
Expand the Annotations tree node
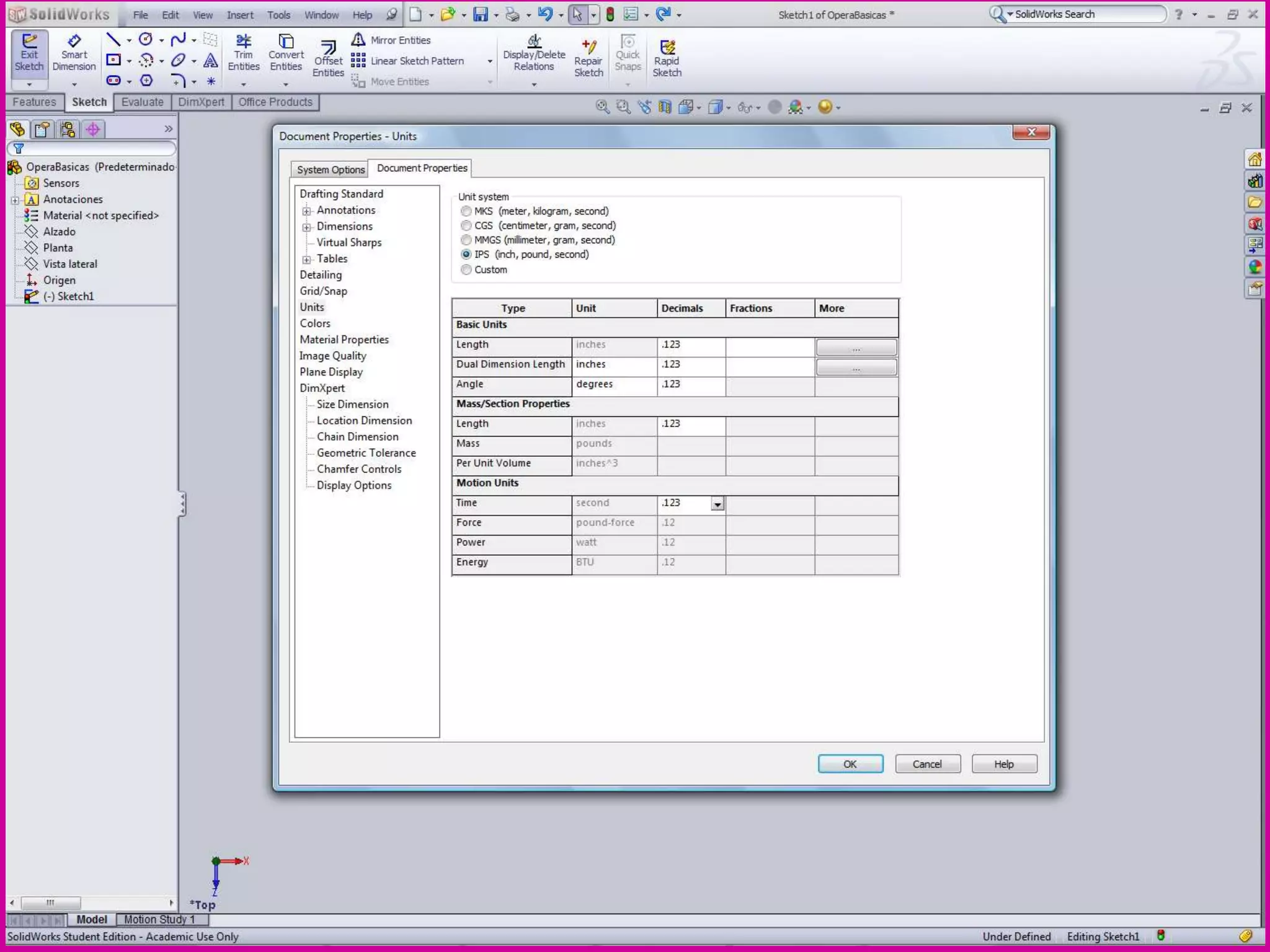[x=306, y=211]
